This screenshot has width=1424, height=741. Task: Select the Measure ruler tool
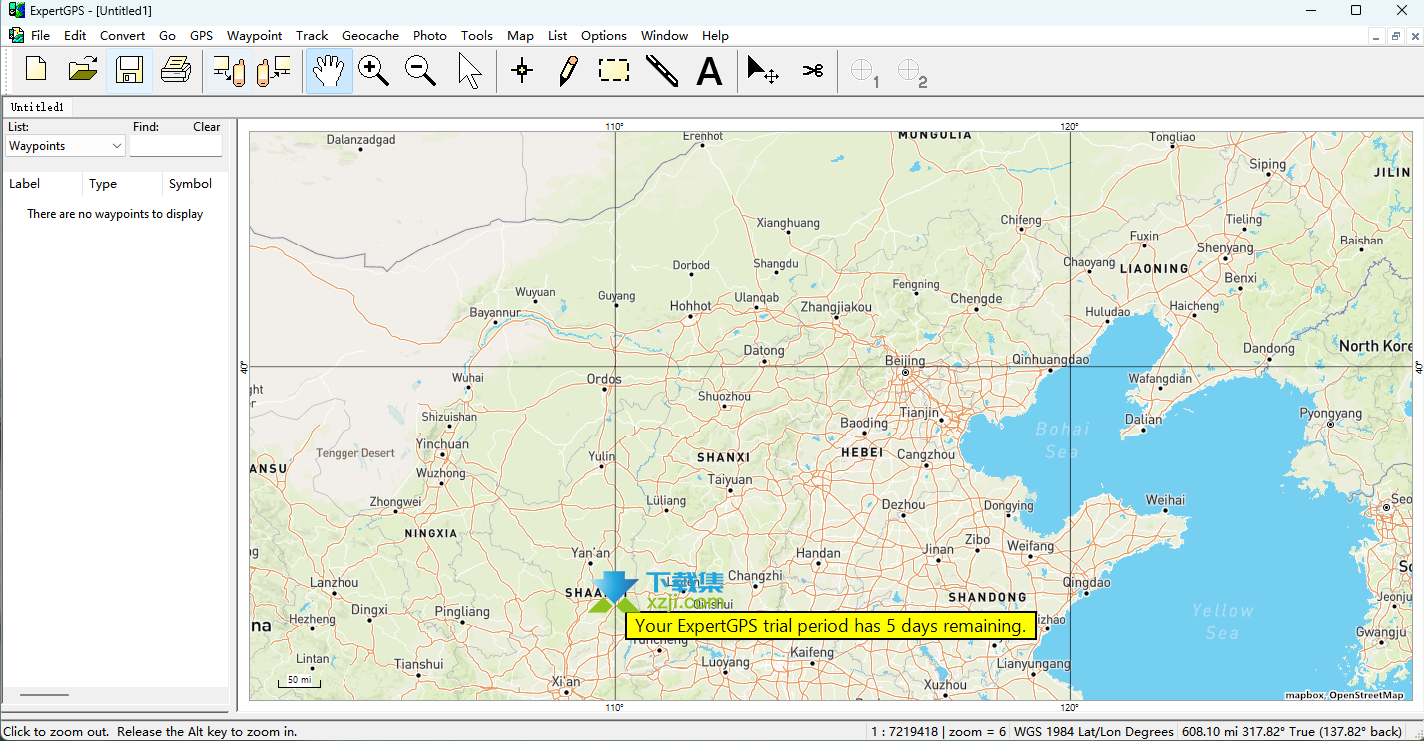pyautogui.click(x=661, y=70)
